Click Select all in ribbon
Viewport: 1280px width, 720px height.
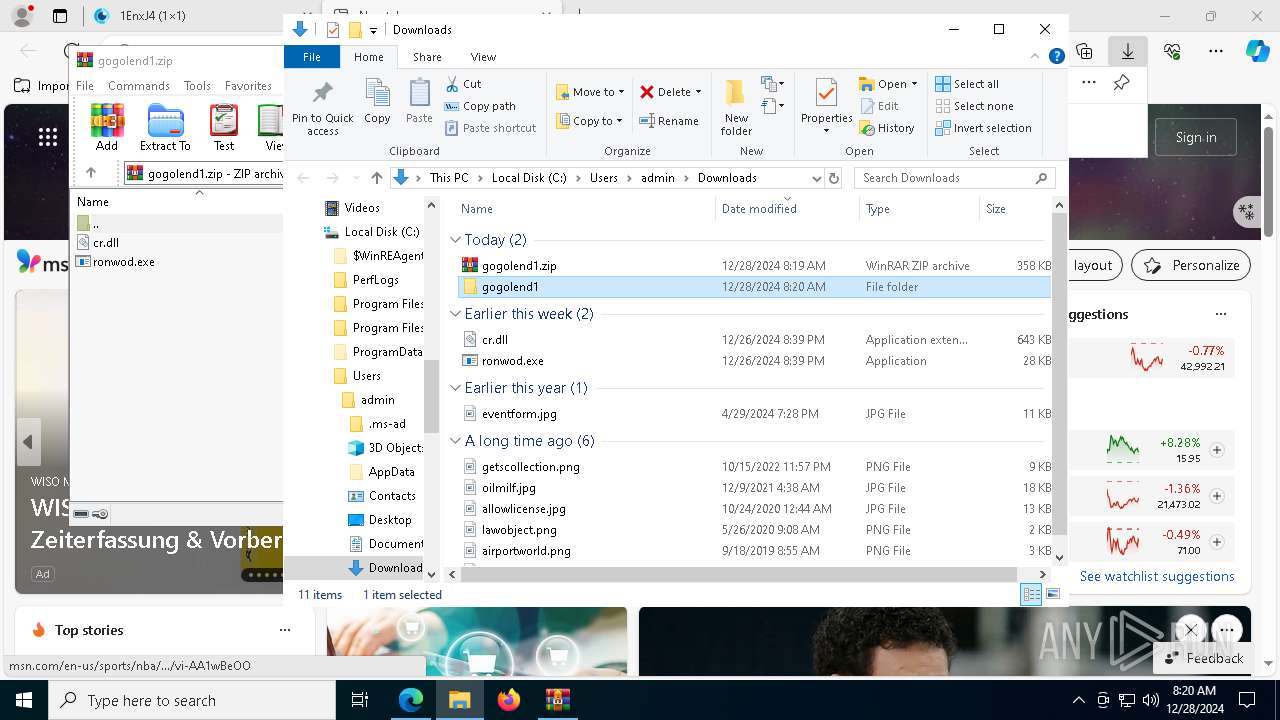click(967, 84)
